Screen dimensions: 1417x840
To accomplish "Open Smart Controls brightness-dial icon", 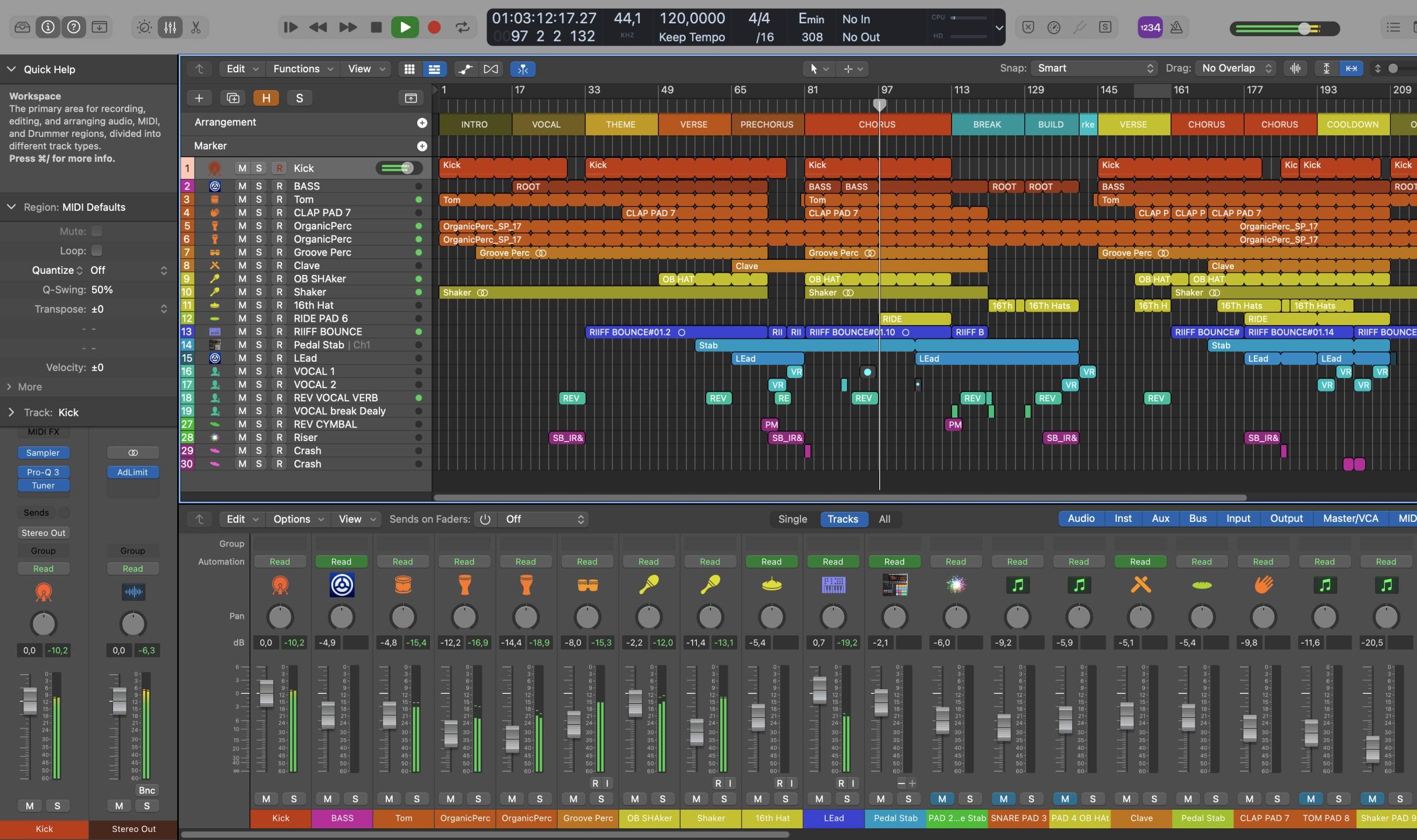I will 144,27.
